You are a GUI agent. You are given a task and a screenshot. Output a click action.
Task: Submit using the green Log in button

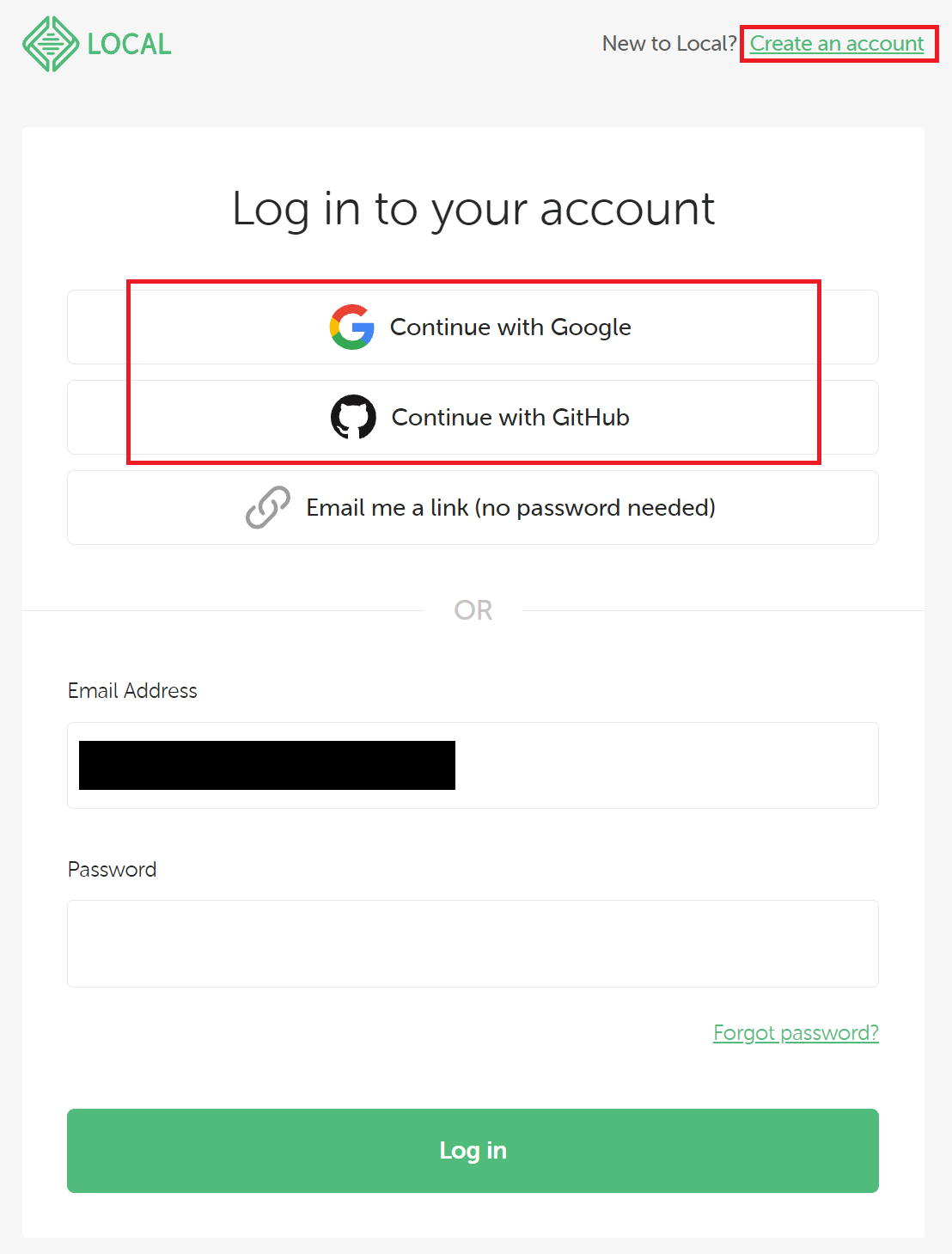tap(473, 1151)
